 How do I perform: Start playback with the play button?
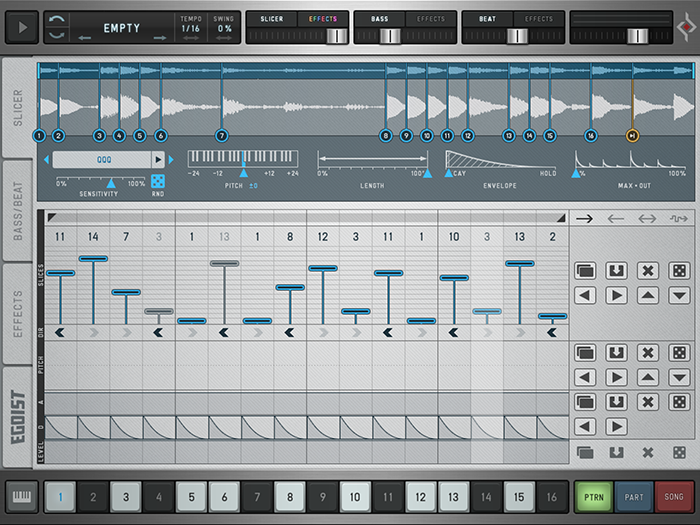click(22, 28)
